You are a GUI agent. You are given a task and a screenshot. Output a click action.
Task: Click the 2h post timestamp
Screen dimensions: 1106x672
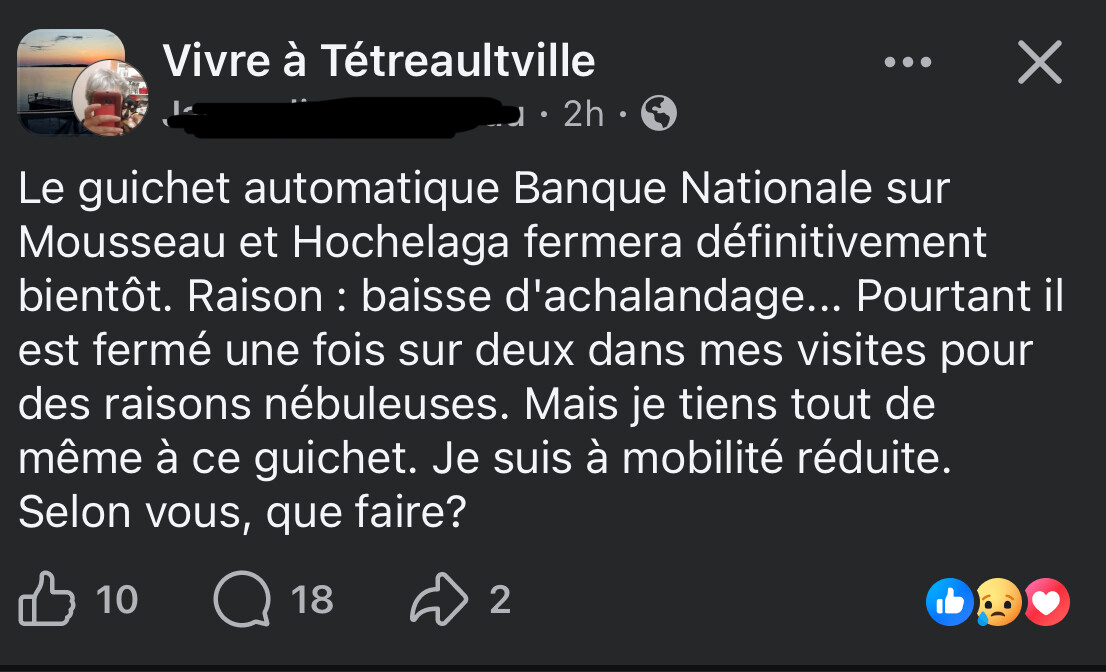coord(584,114)
